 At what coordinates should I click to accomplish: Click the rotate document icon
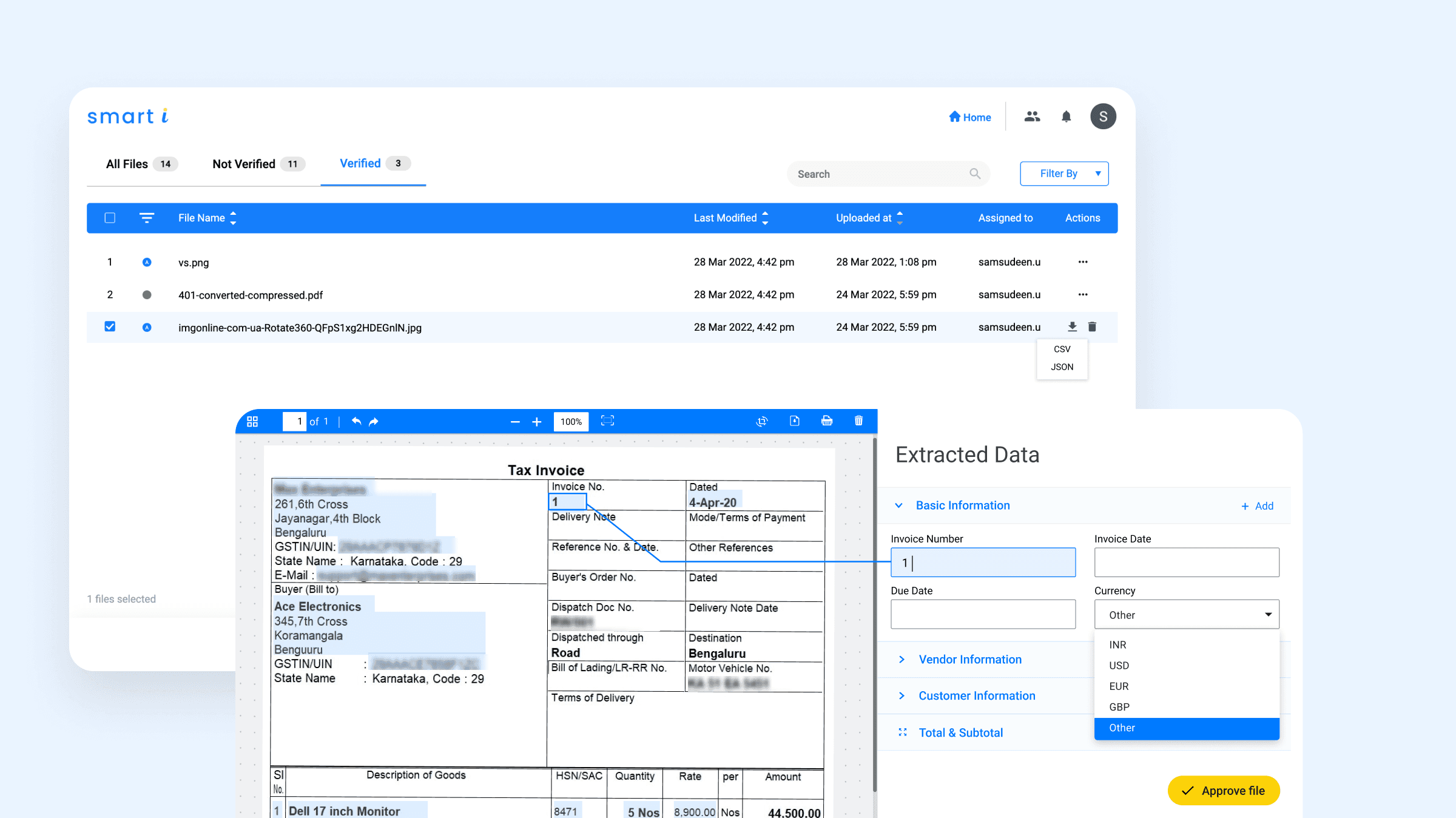pos(762,421)
